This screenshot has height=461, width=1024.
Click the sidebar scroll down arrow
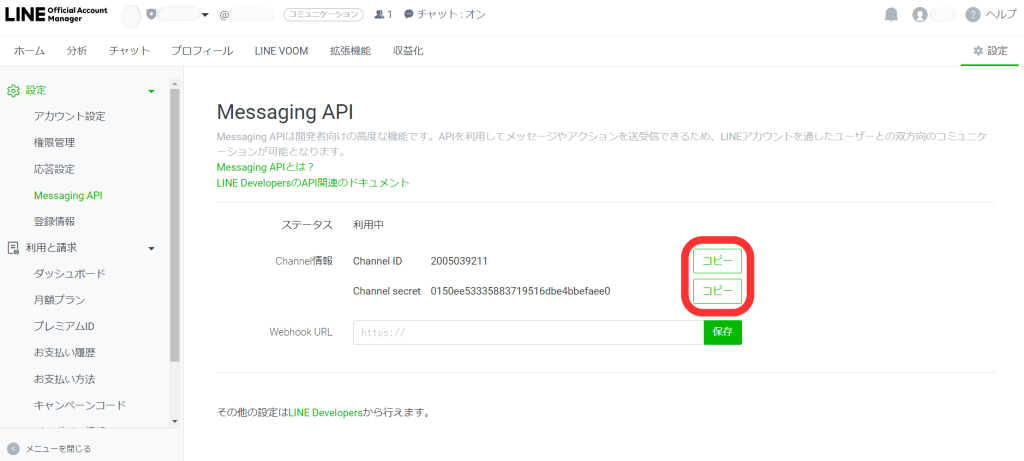click(174, 421)
